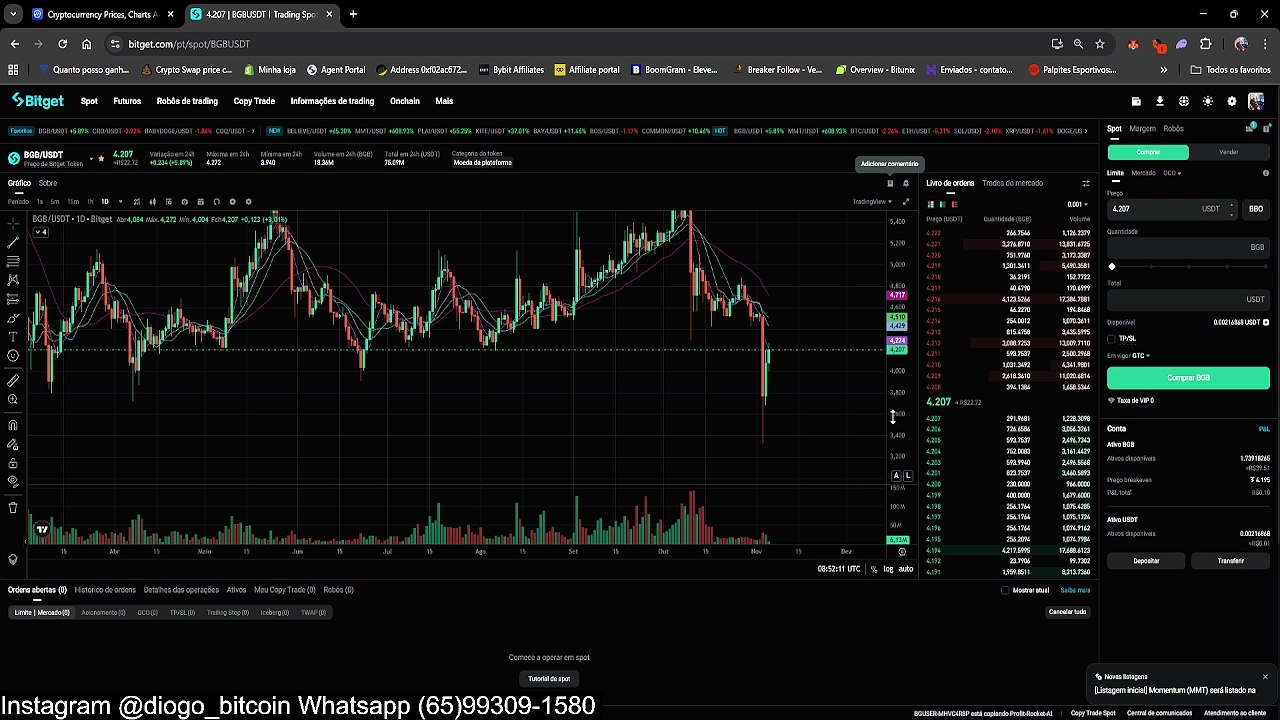Expand the Robôs mode dropdown

[1173, 128]
